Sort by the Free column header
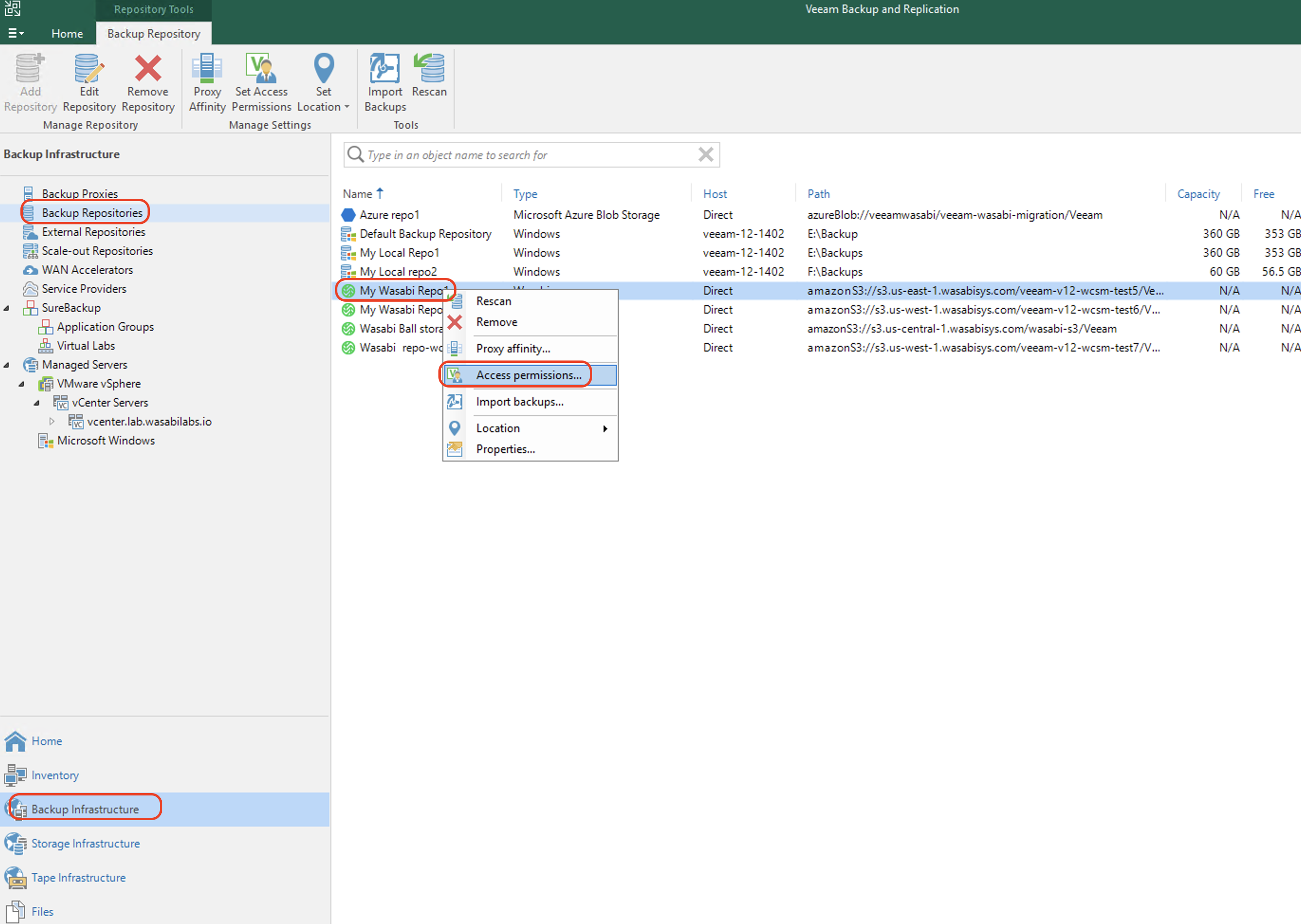1301x924 pixels. [x=1264, y=194]
